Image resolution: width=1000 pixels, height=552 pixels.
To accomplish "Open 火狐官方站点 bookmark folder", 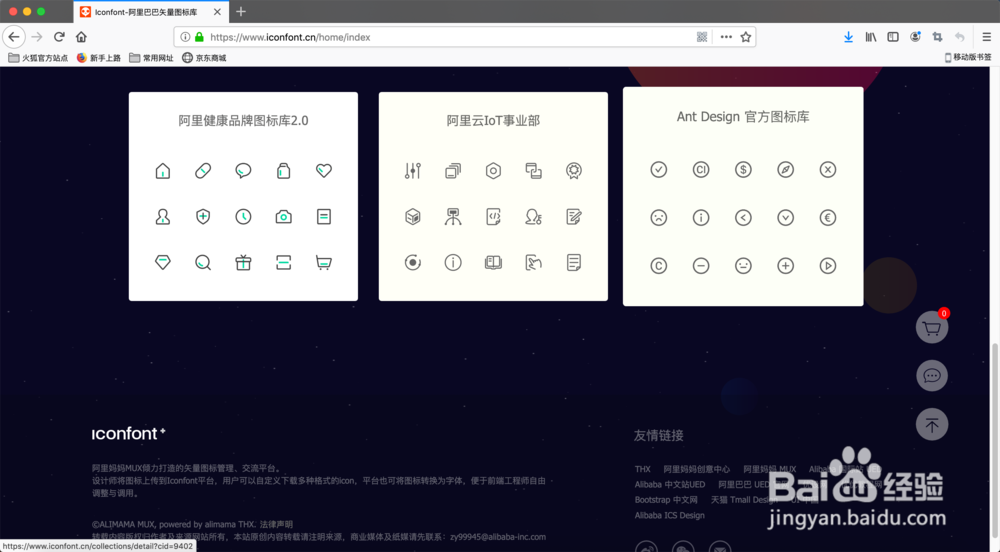I will [38, 58].
